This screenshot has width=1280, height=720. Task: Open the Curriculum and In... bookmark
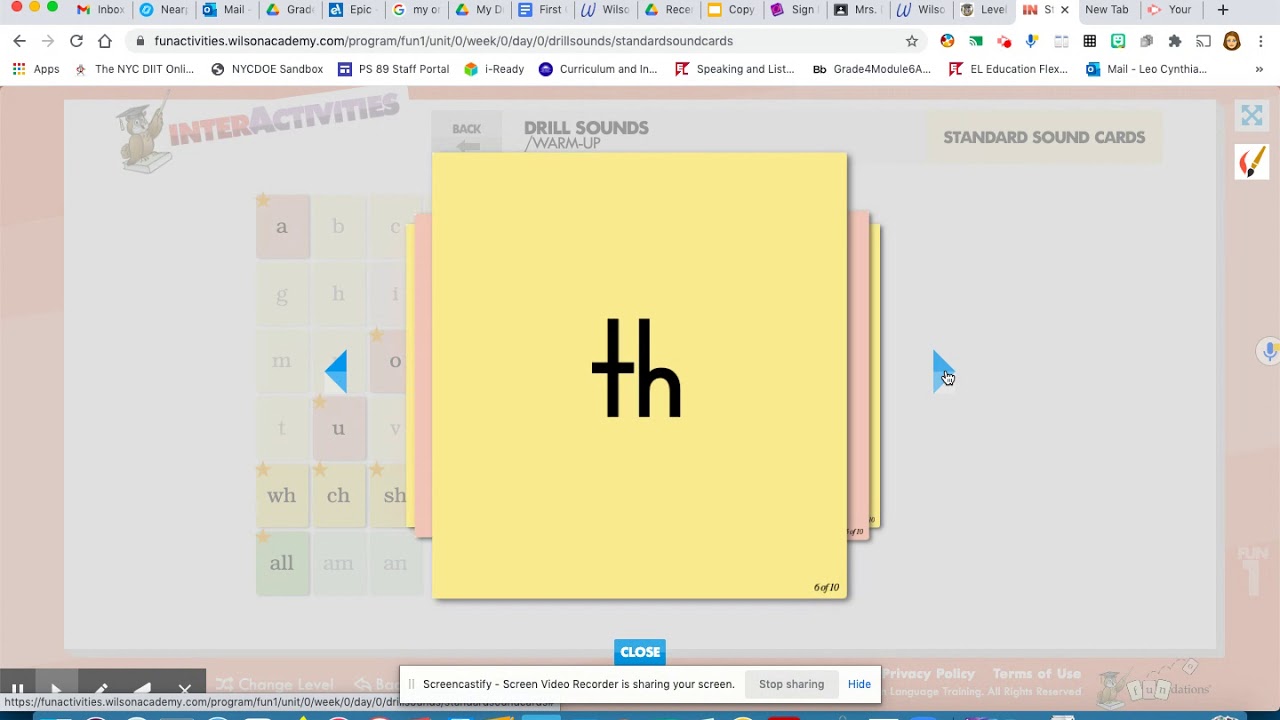click(x=598, y=69)
